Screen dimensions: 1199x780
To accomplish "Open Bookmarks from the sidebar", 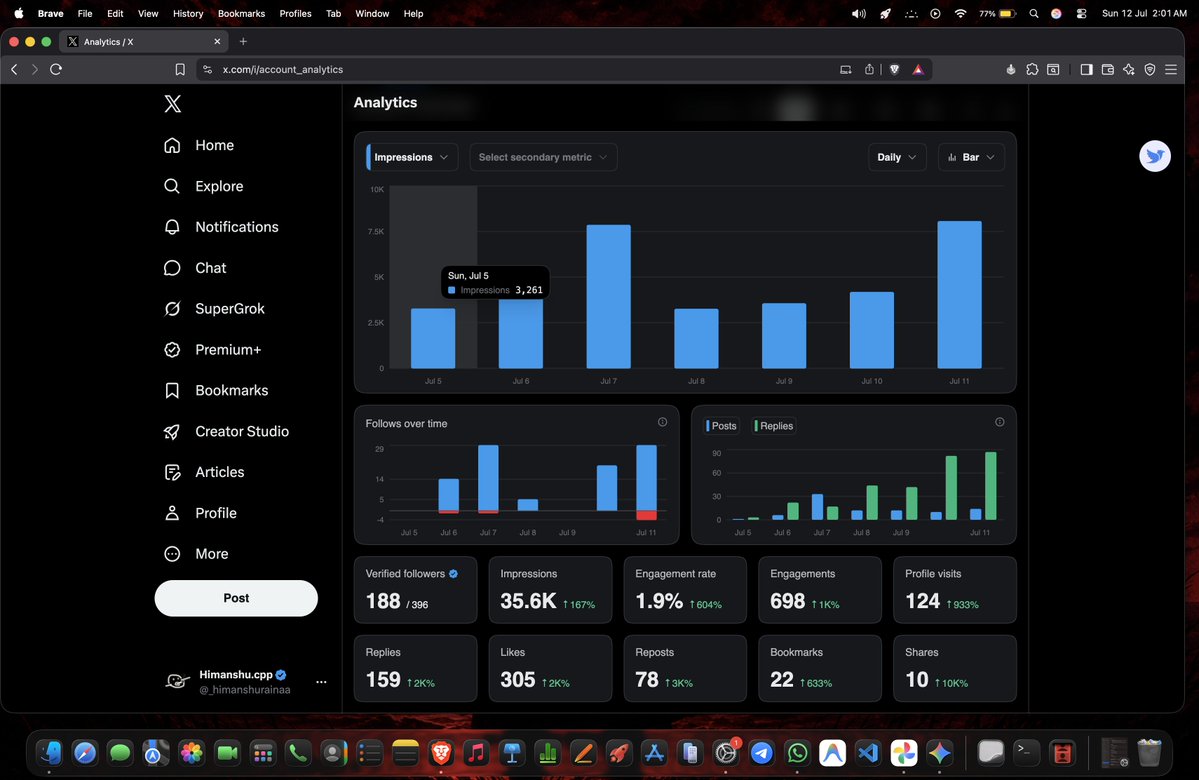I will pos(216,391).
